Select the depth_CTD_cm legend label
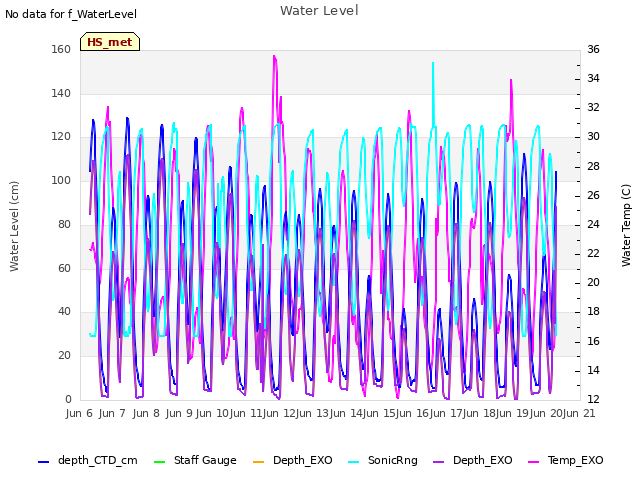 (x=98, y=460)
